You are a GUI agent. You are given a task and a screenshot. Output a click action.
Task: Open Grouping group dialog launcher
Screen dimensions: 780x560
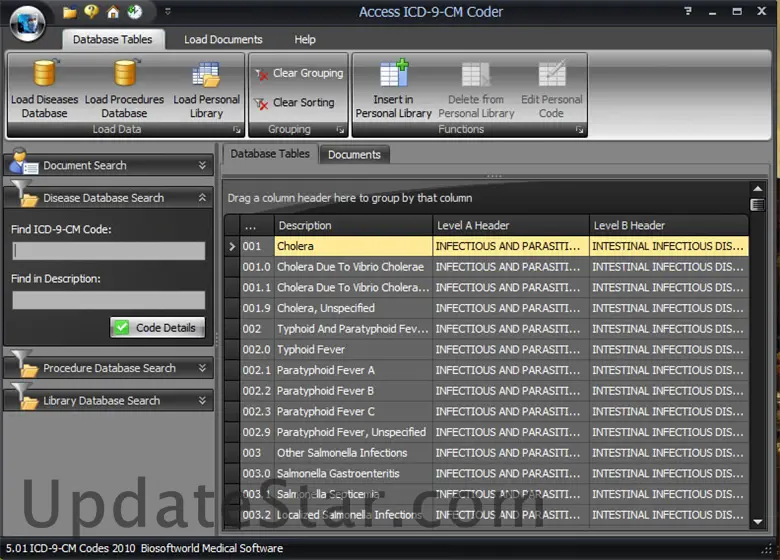(x=340, y=130)
